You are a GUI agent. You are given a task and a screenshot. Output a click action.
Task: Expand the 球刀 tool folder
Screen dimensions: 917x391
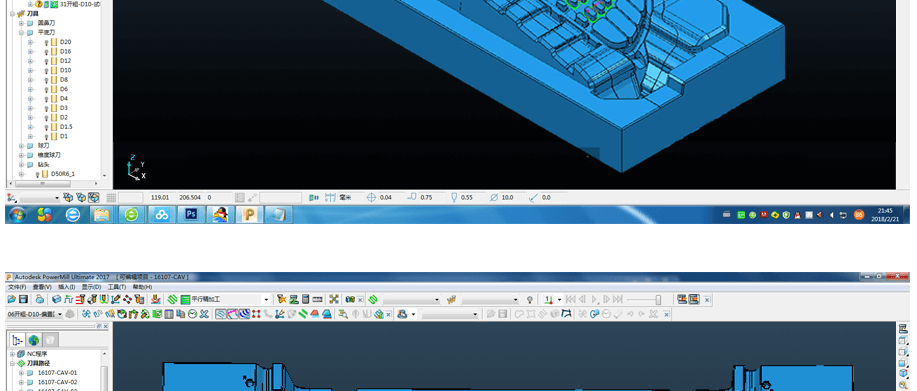tap(22, 146)
